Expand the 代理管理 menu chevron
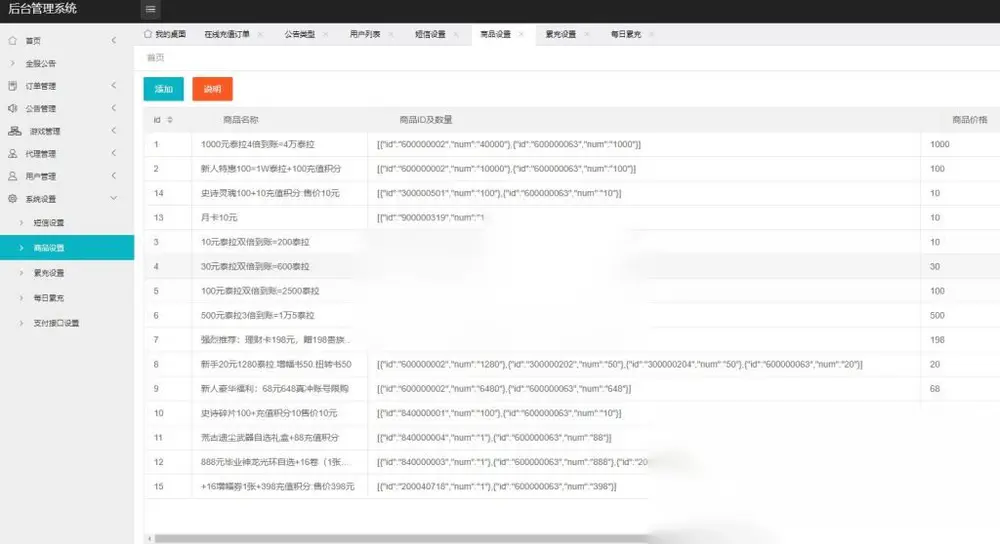Viewport: 1000px width, 544px height. pyautogui.click(x=114, y=154)
